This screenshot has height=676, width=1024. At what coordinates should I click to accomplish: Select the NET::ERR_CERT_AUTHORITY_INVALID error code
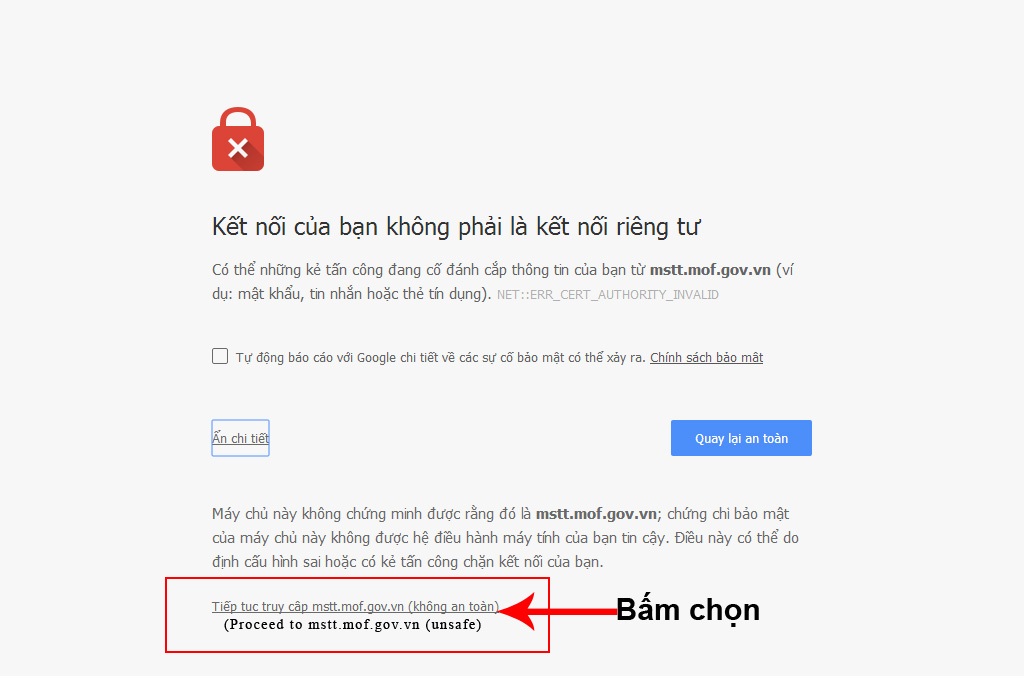[607, 295]
